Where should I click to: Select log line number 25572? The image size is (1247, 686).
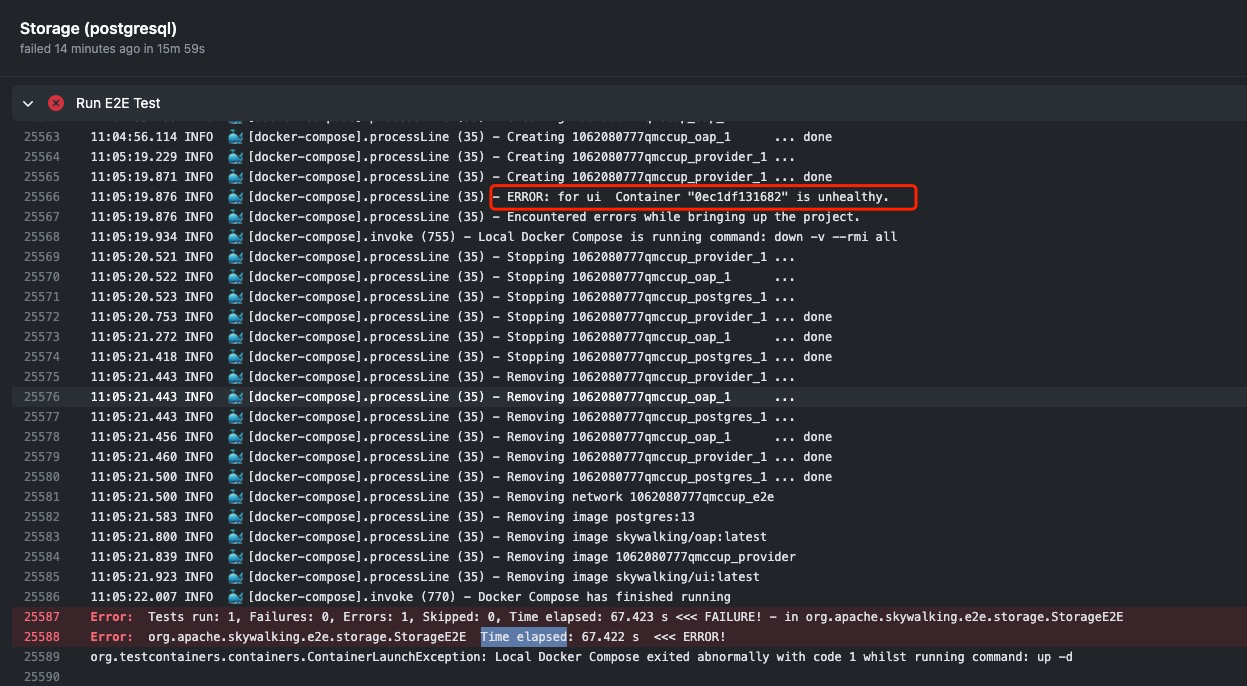tap(42, 317)
